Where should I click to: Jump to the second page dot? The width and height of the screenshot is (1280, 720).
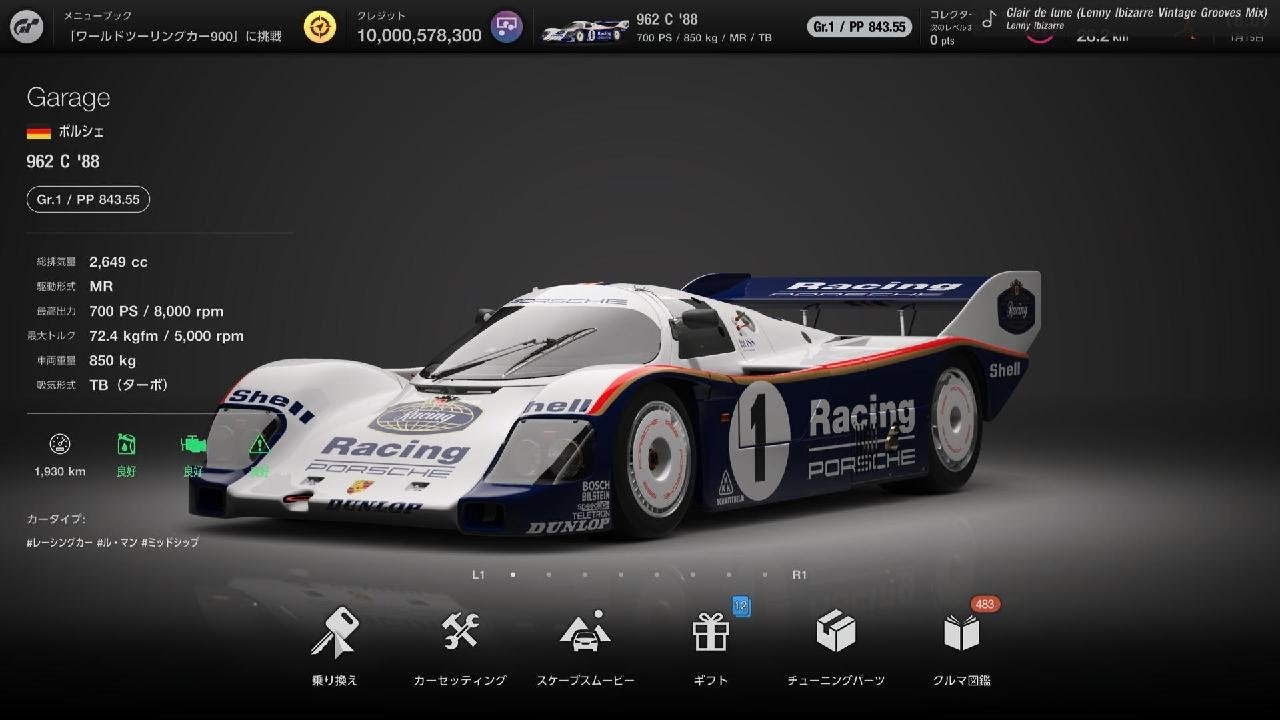[549, 575]
